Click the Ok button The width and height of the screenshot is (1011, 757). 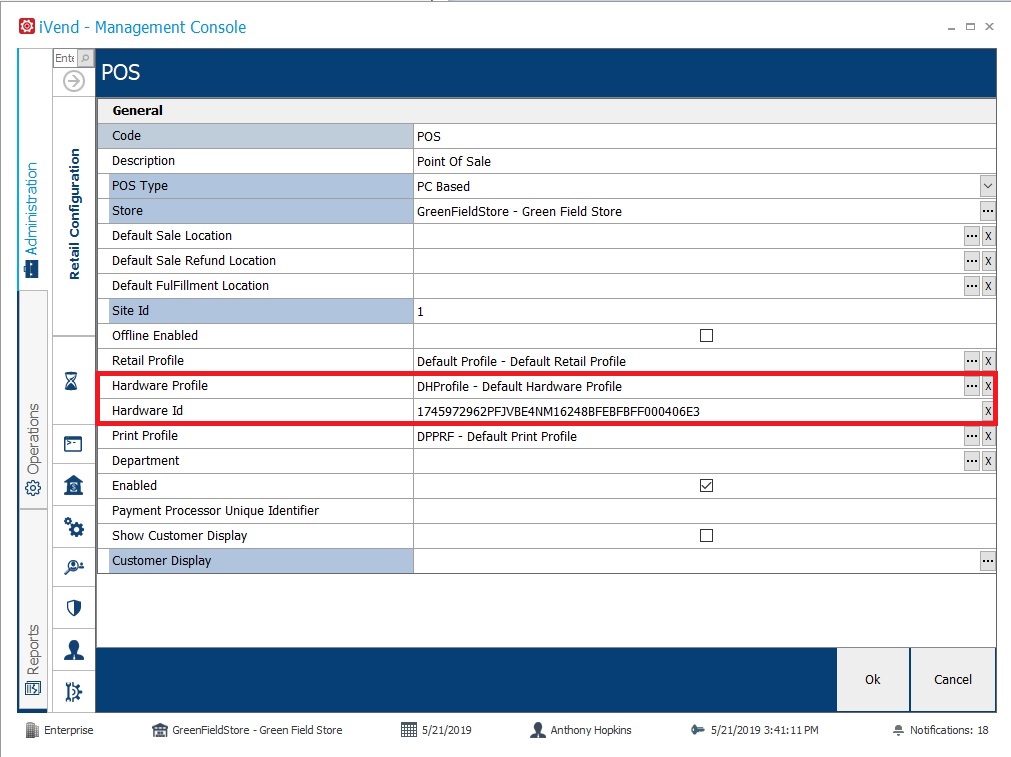point(872,680)
